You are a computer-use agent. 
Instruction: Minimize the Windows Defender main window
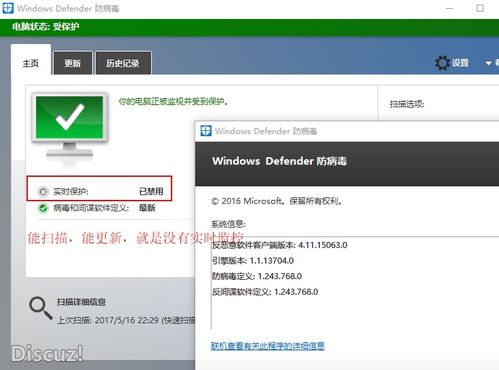449,8
